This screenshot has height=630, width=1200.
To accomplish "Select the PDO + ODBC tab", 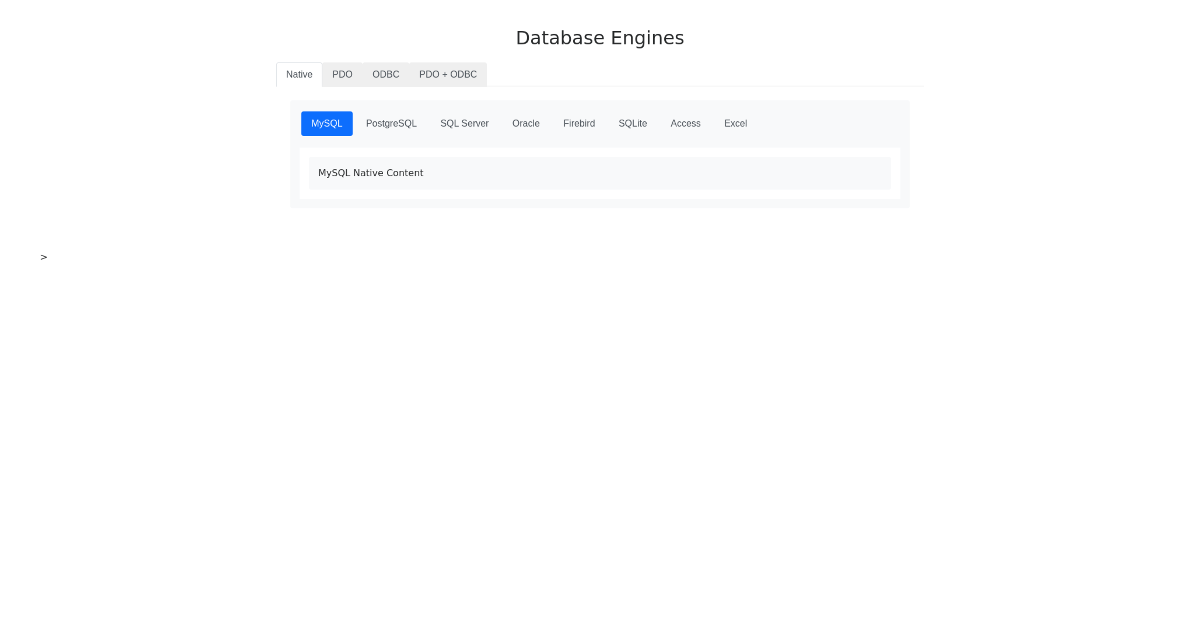I will [x=448, y=74].
